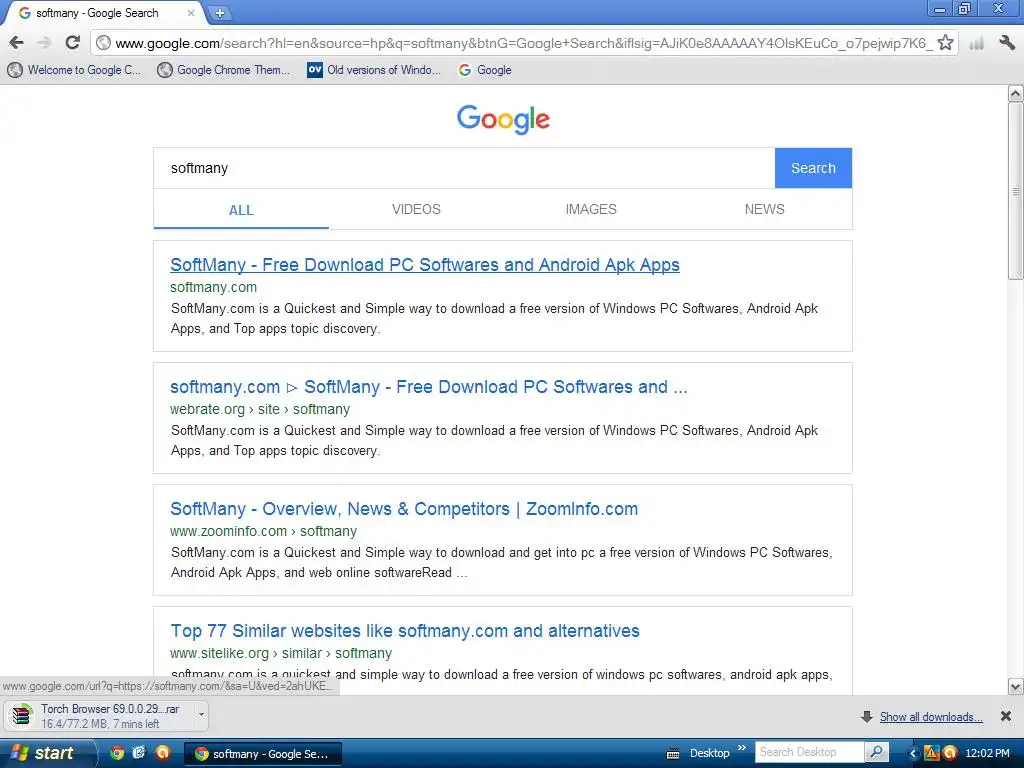Switch to the ALL results tab
The height and width of the screenshot is (768, 1024).
241,210
